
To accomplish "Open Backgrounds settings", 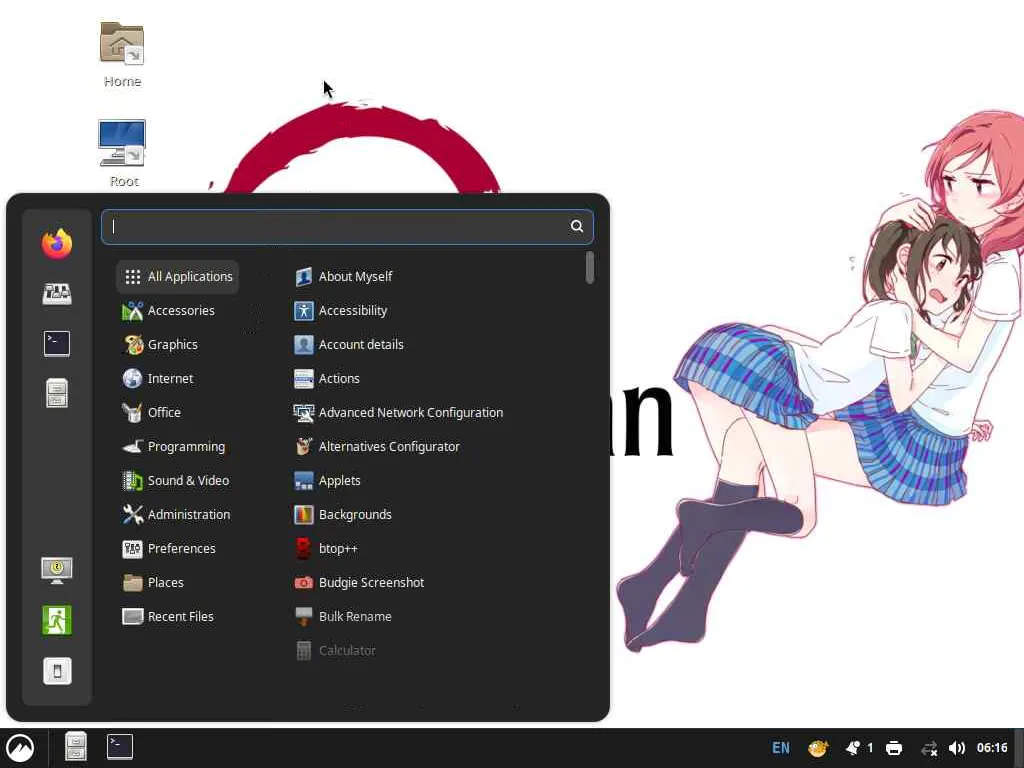I will click(344, 514).
